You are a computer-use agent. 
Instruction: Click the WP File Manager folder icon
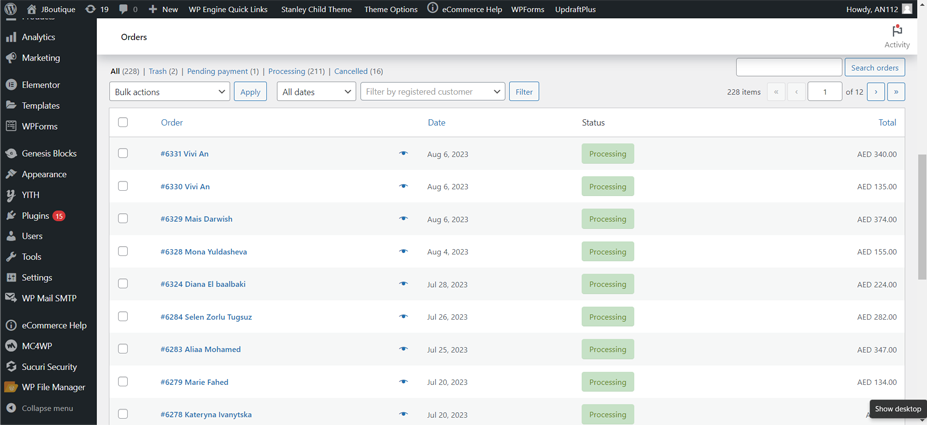pyautogui.click(x=11, y=387)
